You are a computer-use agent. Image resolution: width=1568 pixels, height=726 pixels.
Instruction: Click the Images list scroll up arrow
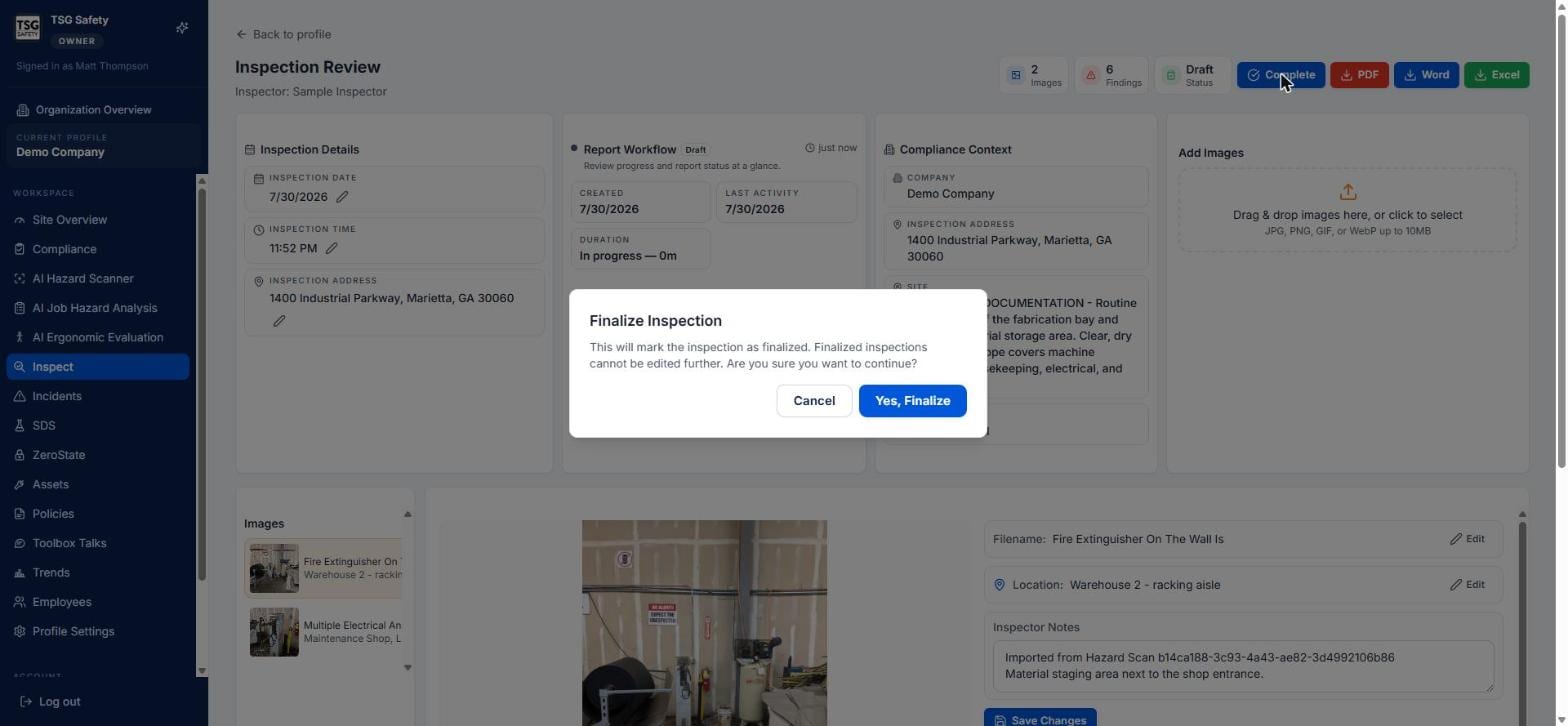pos(407,514)
